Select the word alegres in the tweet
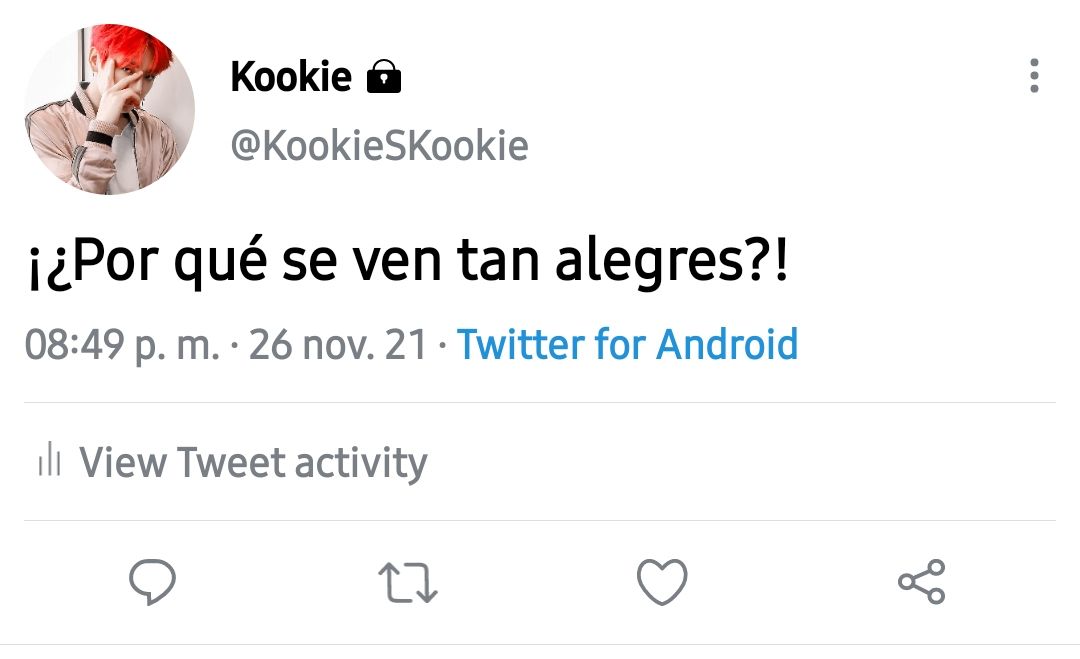The image size is (1080, 659). (649, 264)
